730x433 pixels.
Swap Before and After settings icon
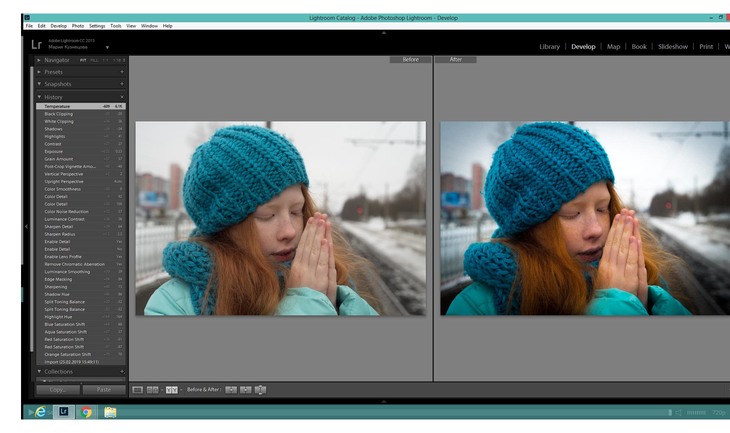coord(260,390)
